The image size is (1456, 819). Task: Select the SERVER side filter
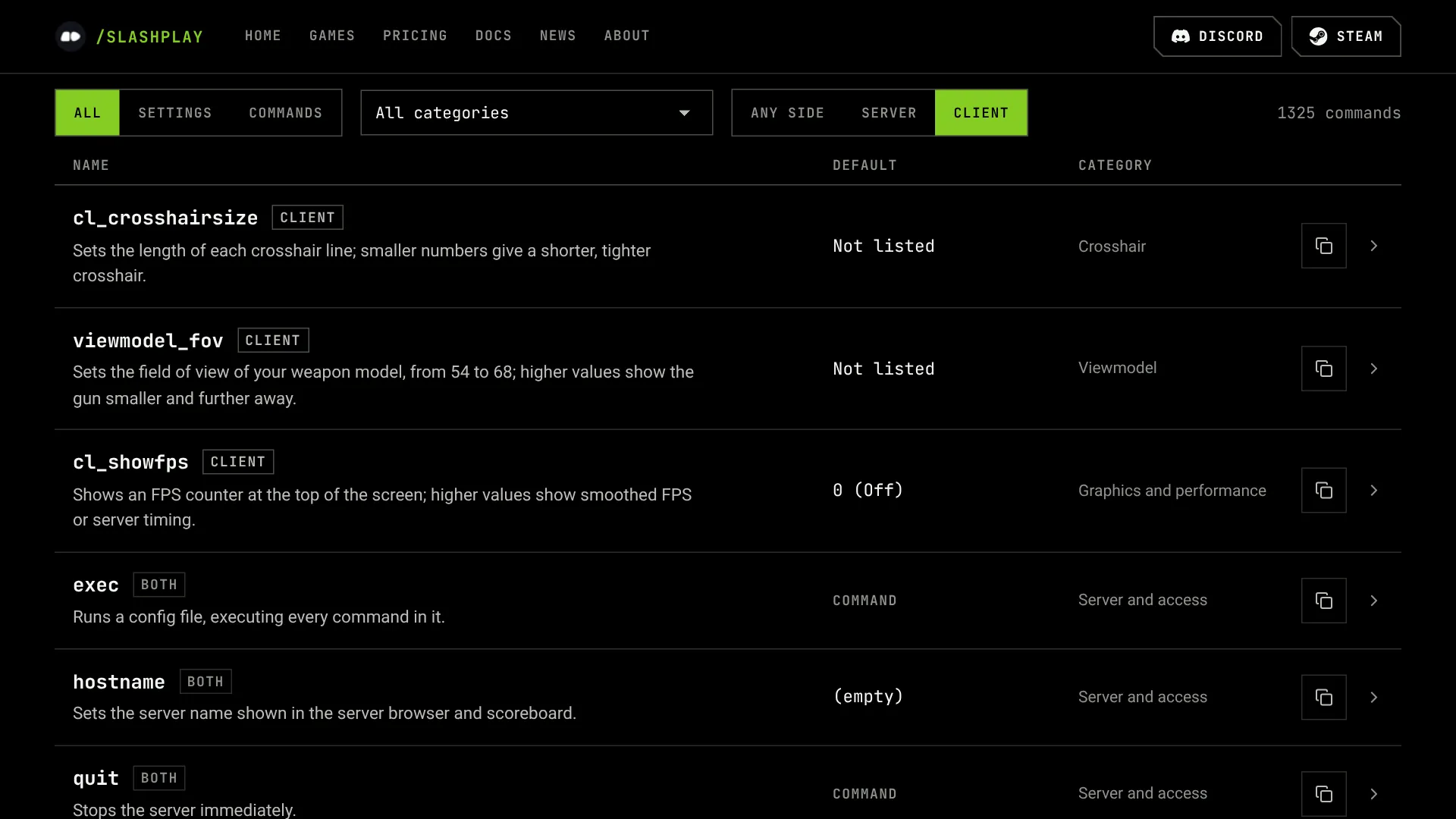coord(889,113)
